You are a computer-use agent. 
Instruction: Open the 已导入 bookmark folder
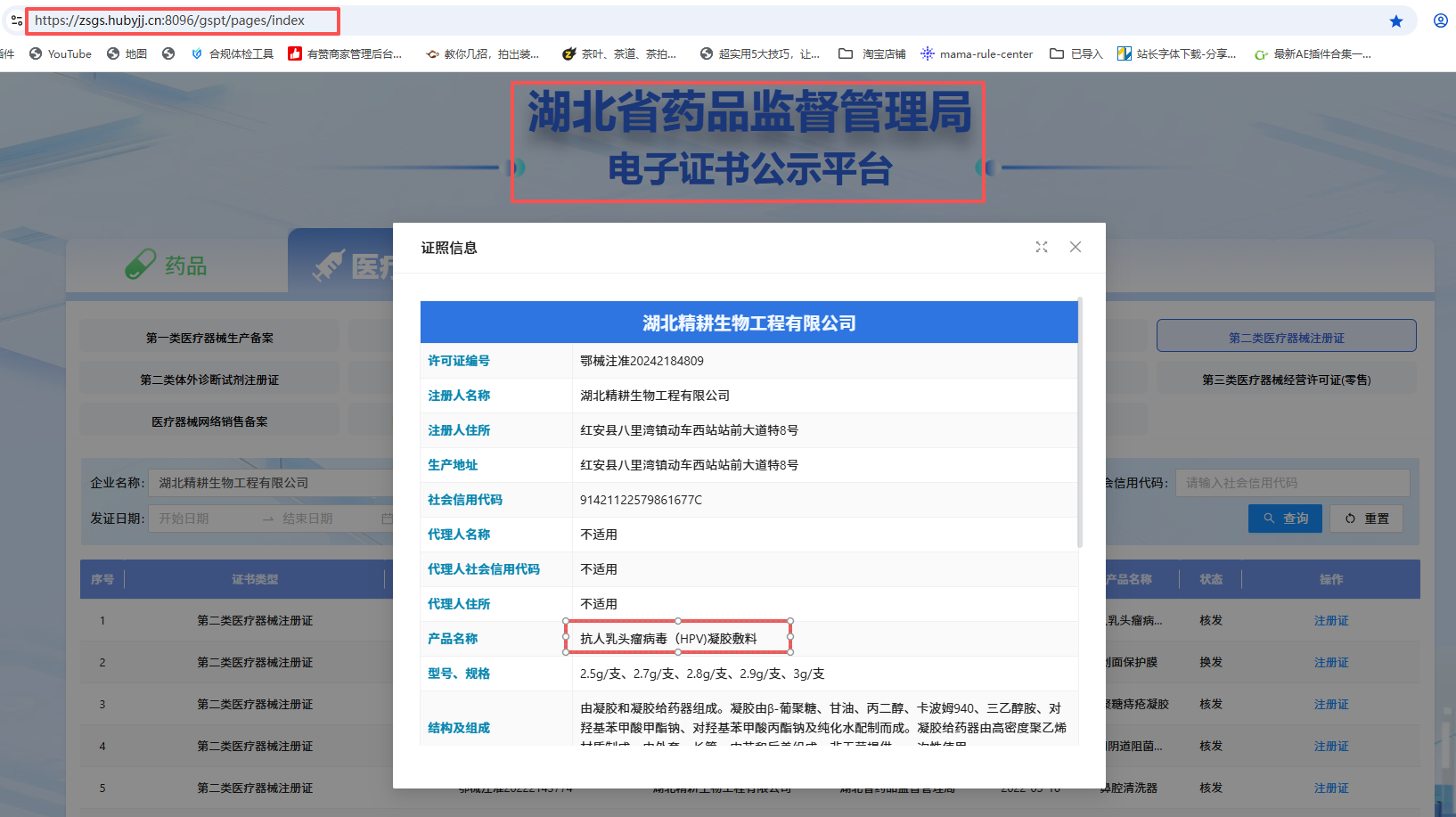(x=1076, y=53)
